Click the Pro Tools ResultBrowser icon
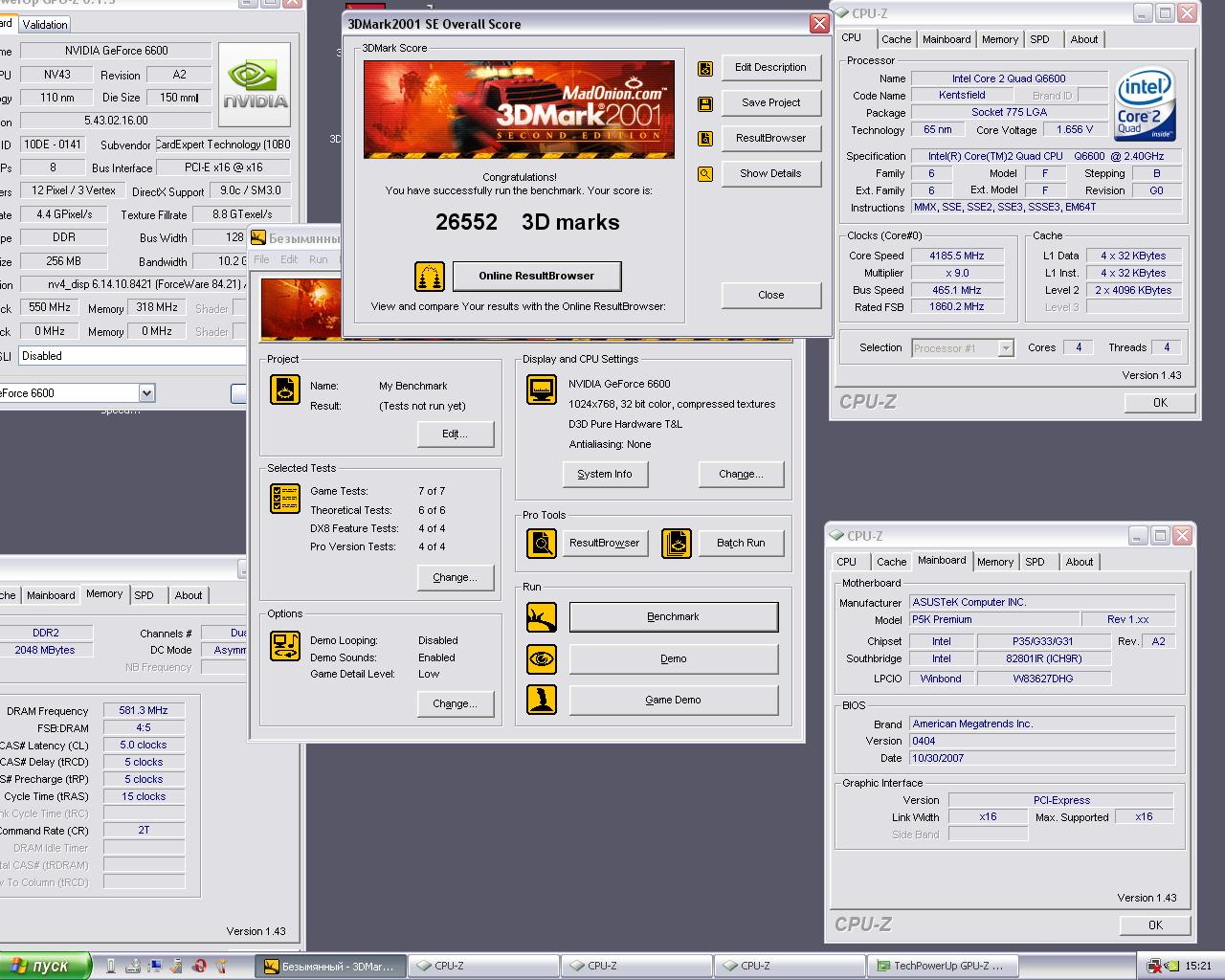Viewport: 1225px width, 980px height. click(x=542, y=544)
